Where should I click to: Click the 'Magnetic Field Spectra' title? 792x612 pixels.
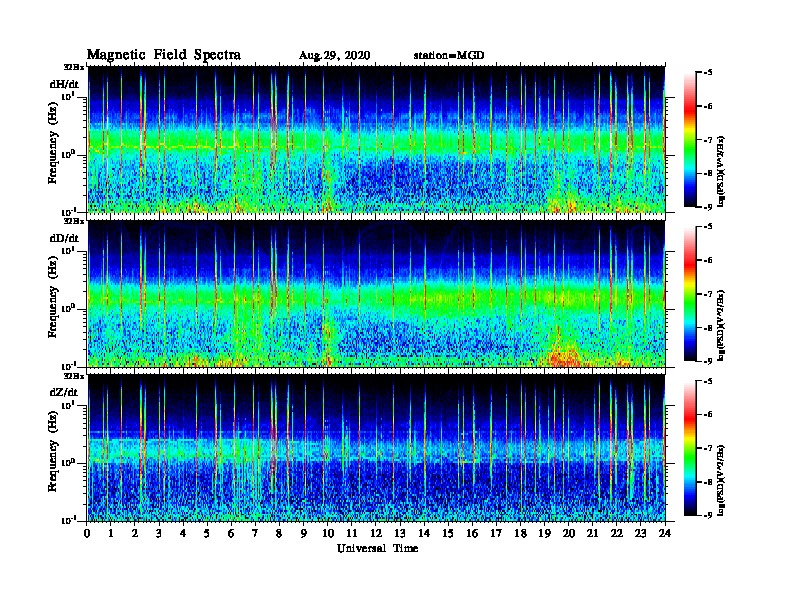pos(164,55)
